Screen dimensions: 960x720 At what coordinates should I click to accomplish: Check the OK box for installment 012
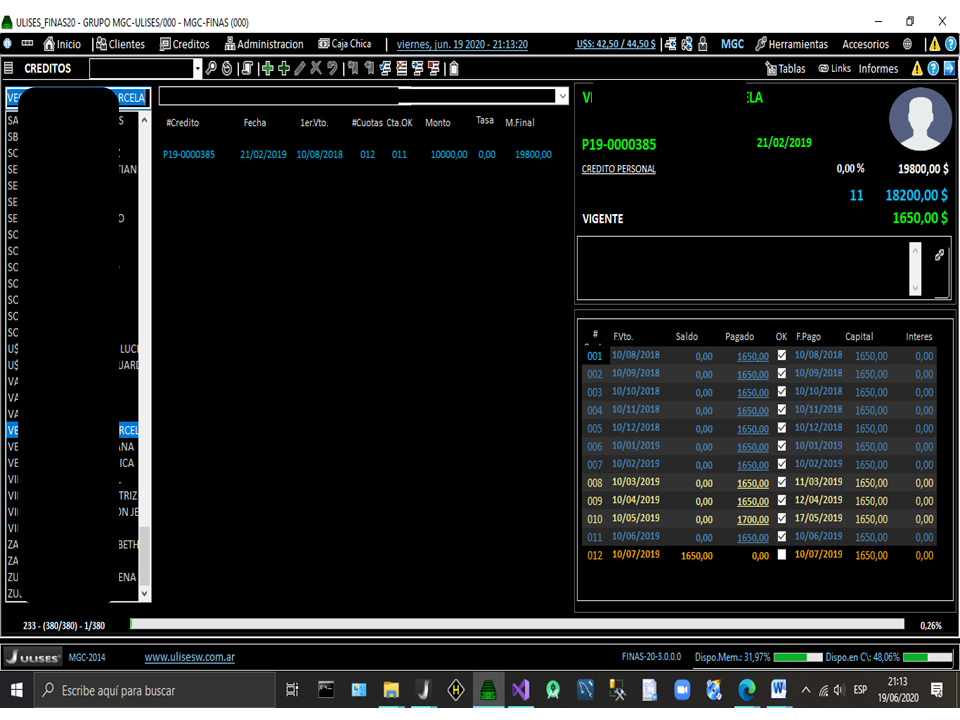click(x=782, y=555)
